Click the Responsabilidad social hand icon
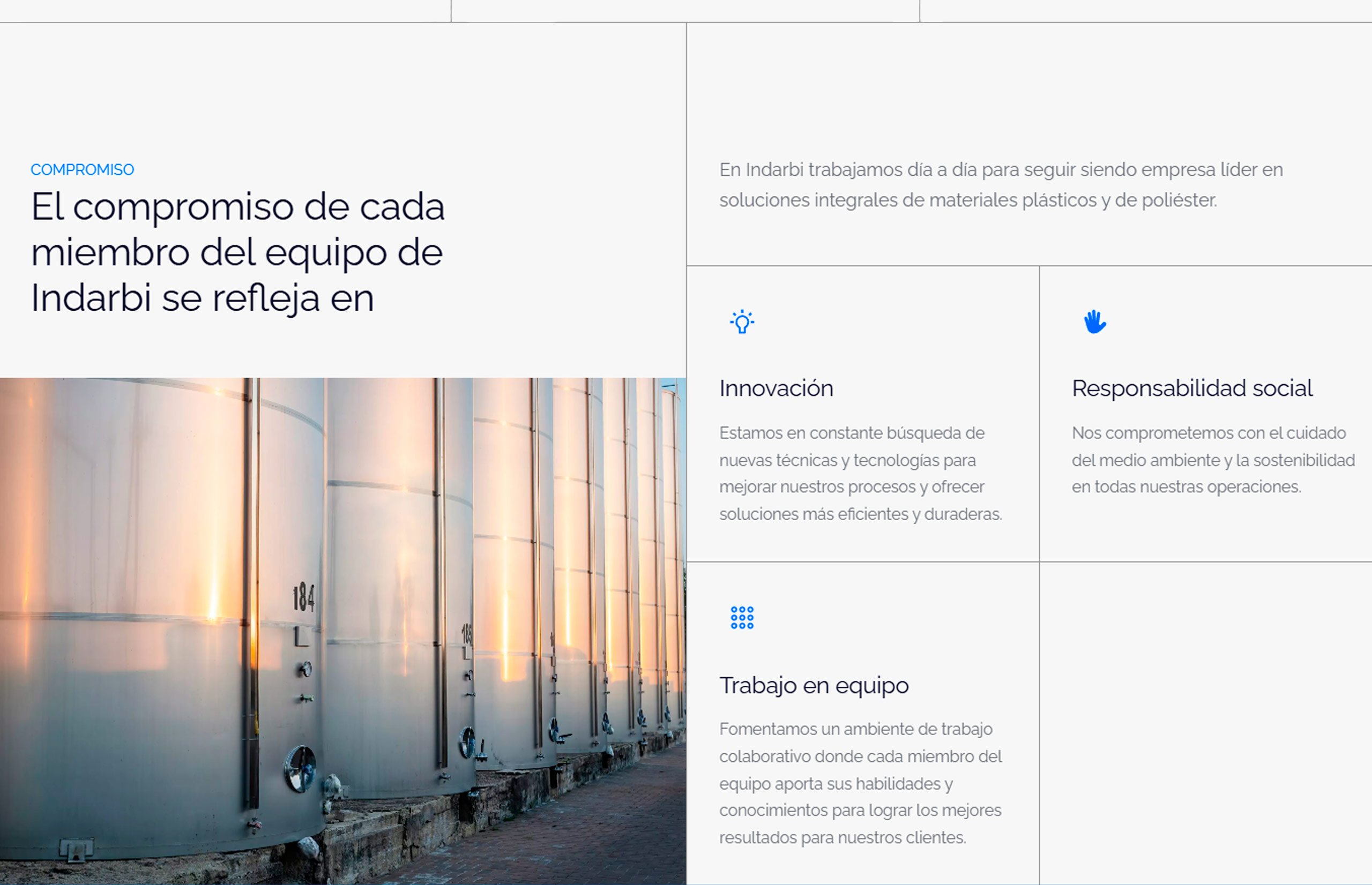The width and height of the screenshot is (1372, 885). click(1095, 322)
